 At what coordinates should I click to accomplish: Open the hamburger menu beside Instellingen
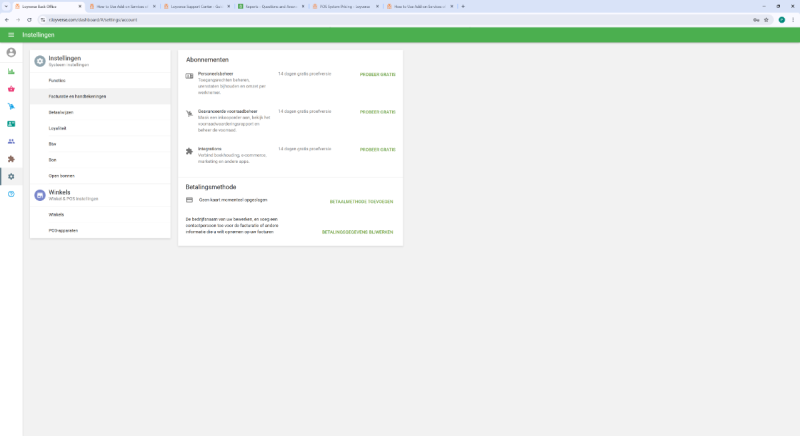pos(11,35)
